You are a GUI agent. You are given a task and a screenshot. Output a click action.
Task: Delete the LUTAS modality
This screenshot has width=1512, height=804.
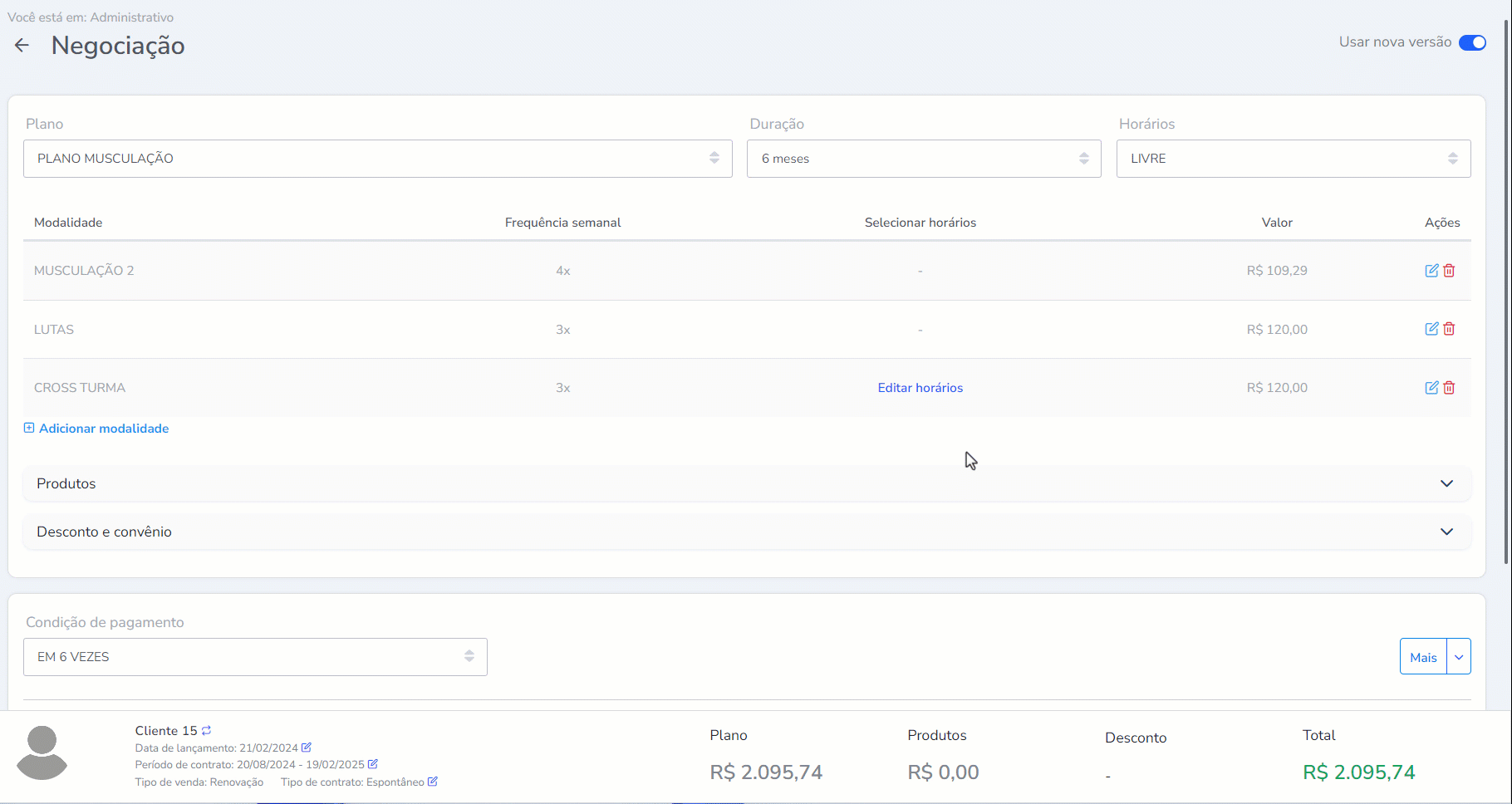point(1449,329)
